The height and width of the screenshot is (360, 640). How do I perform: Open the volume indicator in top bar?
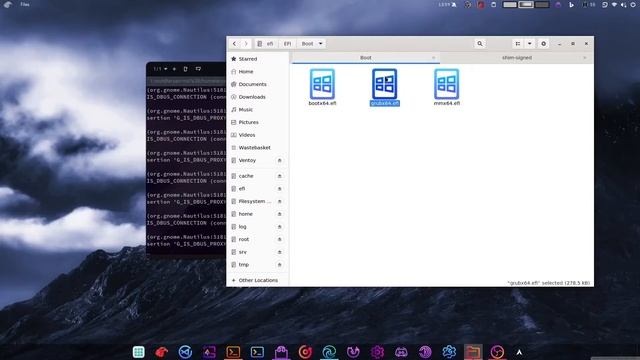(623, 4)
